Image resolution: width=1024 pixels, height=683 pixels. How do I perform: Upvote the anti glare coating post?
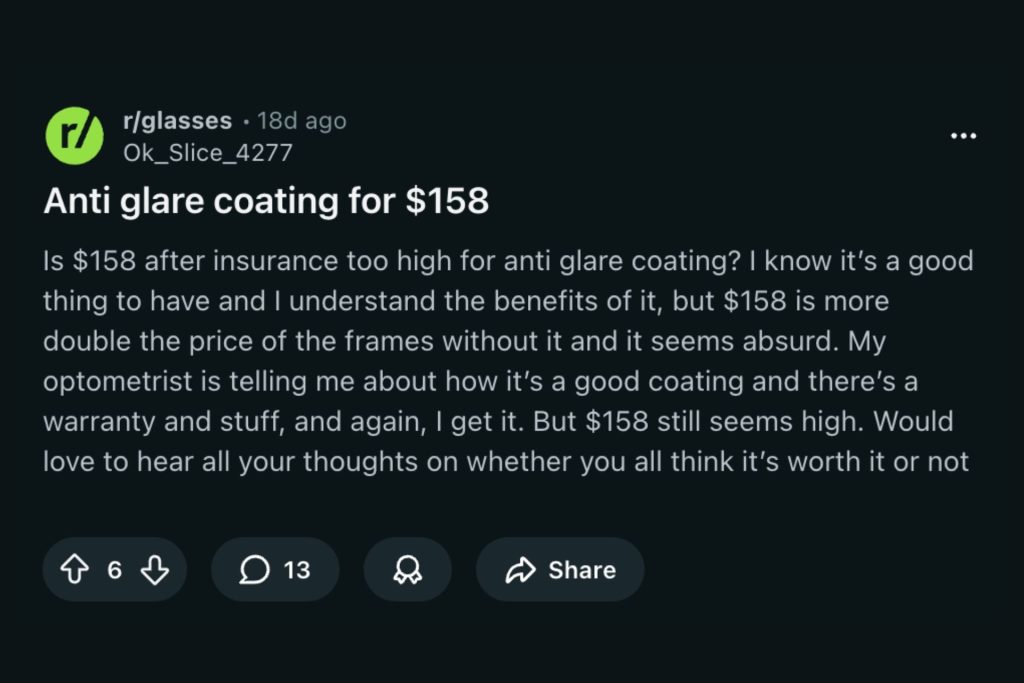pos(76,570)
